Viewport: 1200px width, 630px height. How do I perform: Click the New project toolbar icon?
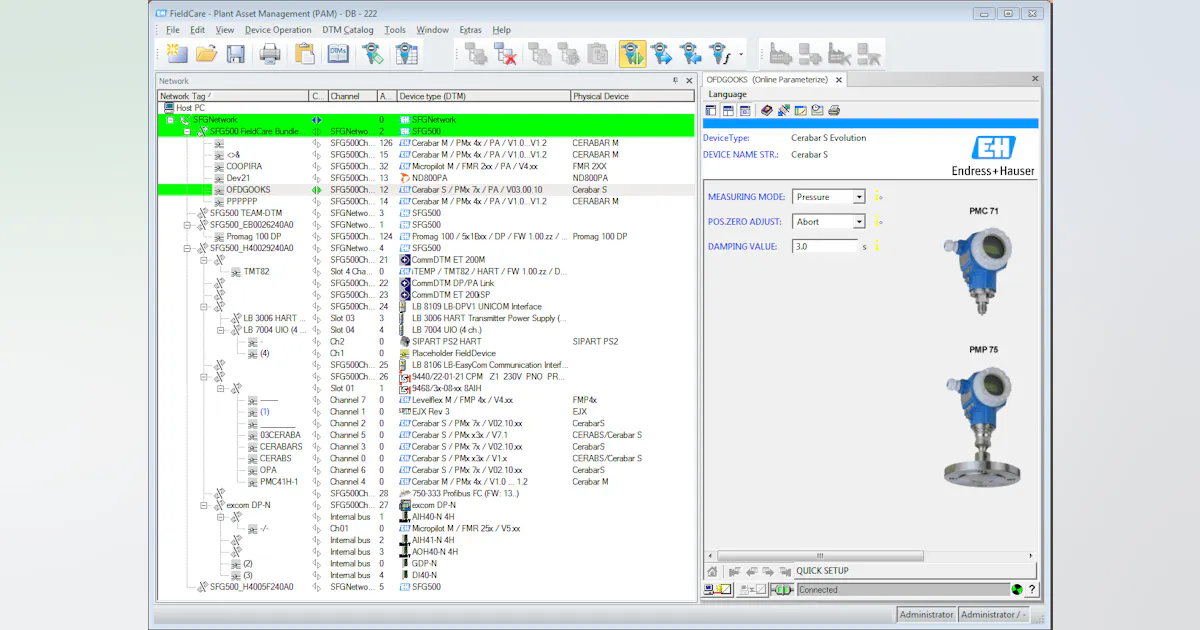click(176, 54)
